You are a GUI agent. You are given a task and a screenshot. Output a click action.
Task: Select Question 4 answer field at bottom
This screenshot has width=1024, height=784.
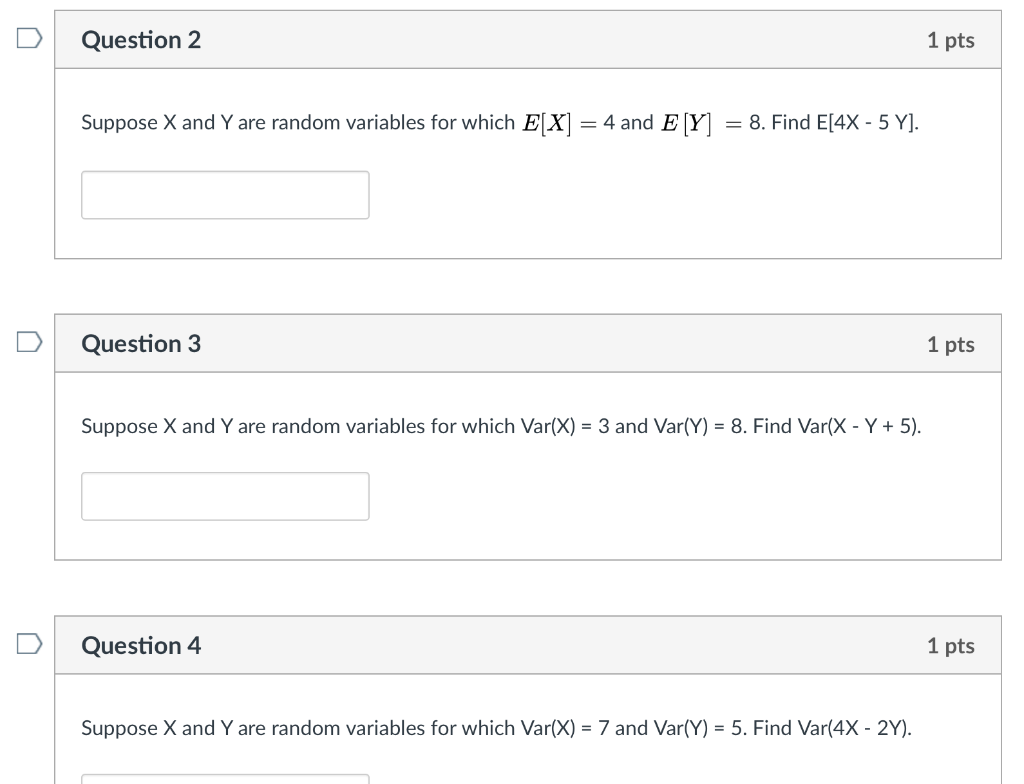[x=225, y=779]
